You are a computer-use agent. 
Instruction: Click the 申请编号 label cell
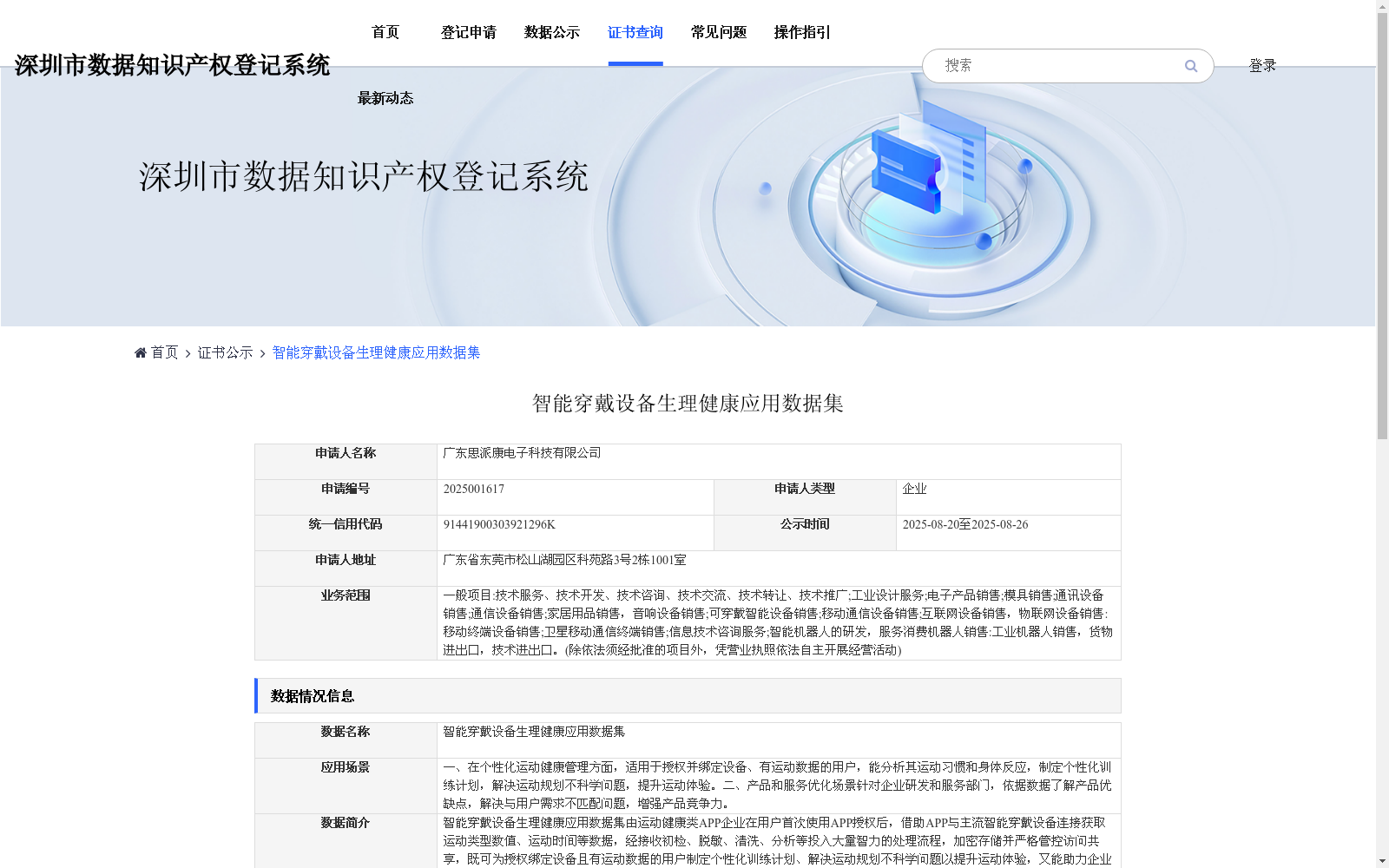point(346,497)
